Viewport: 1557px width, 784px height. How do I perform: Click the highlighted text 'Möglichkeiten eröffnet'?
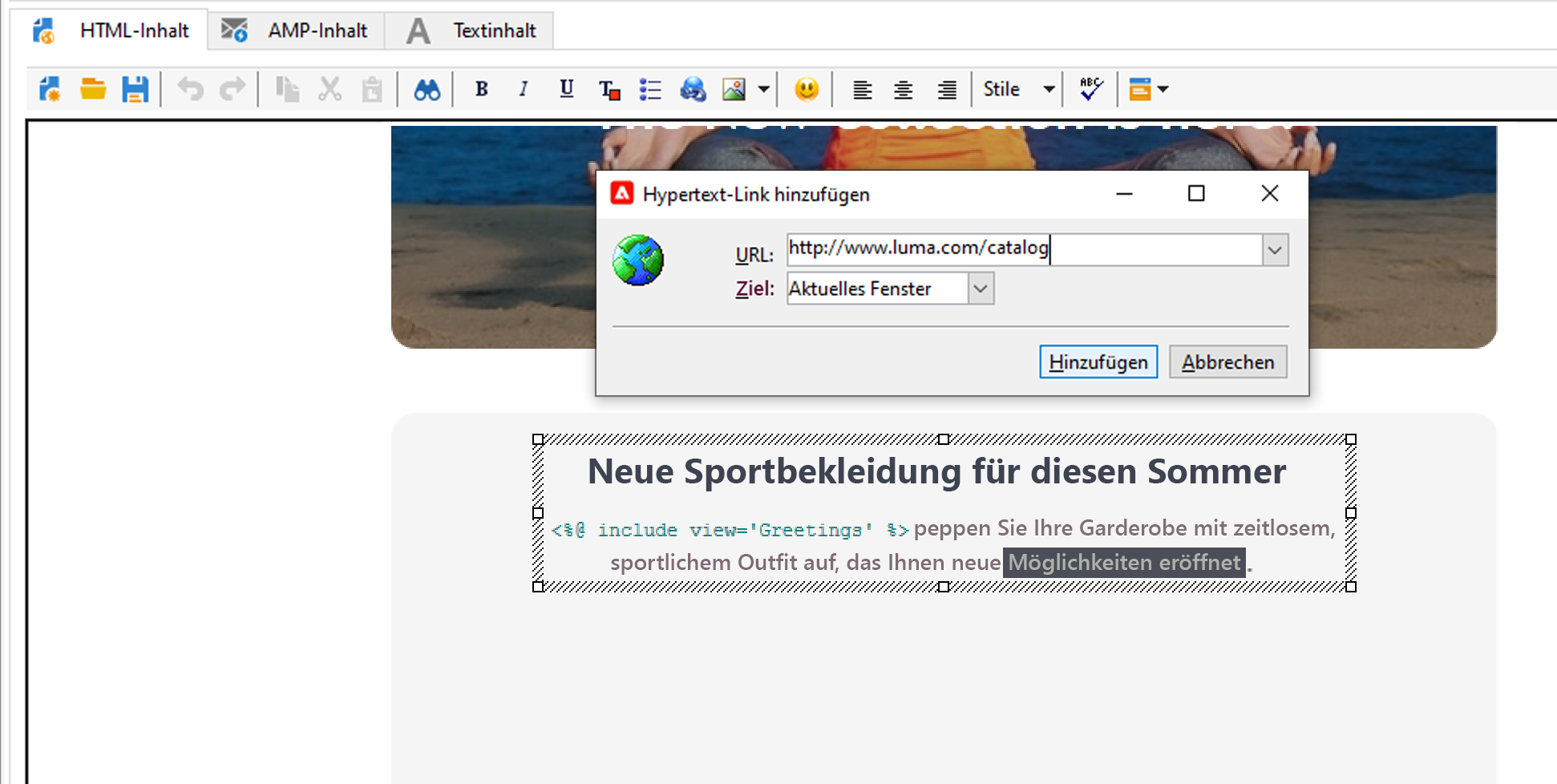pyautogui.click(x=1124, y=563)
